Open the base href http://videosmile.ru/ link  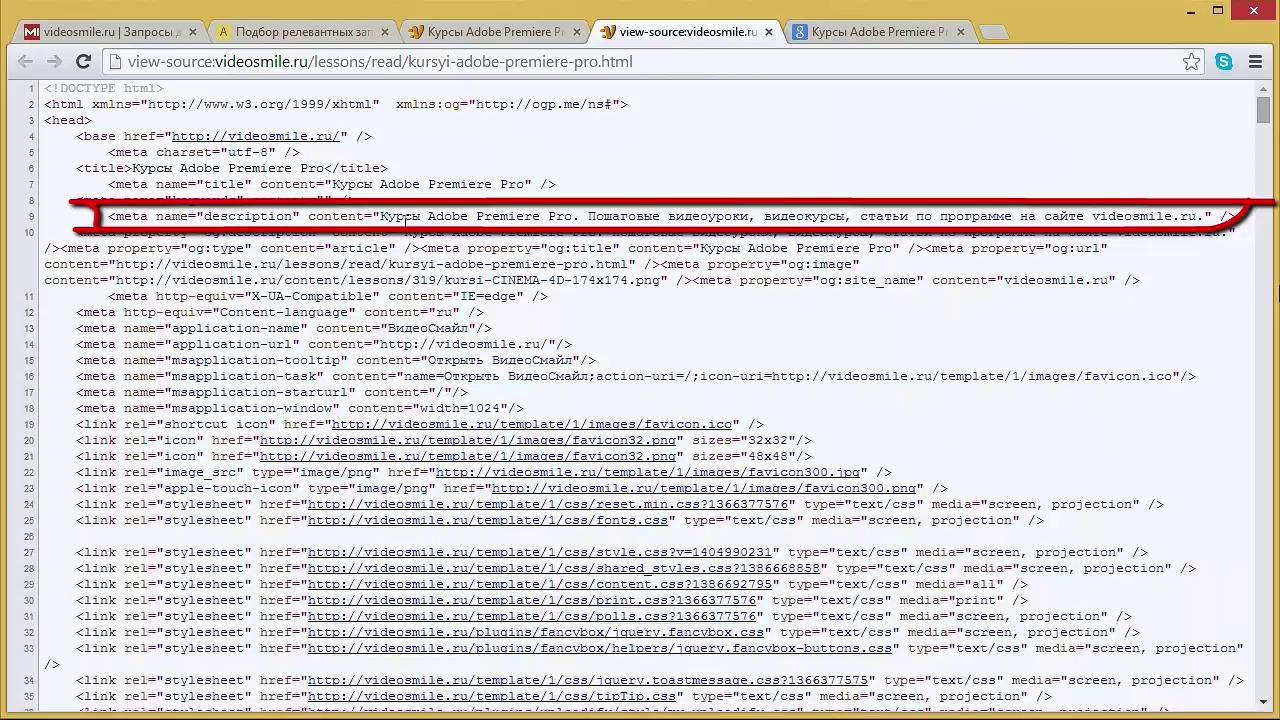(255, 136)
